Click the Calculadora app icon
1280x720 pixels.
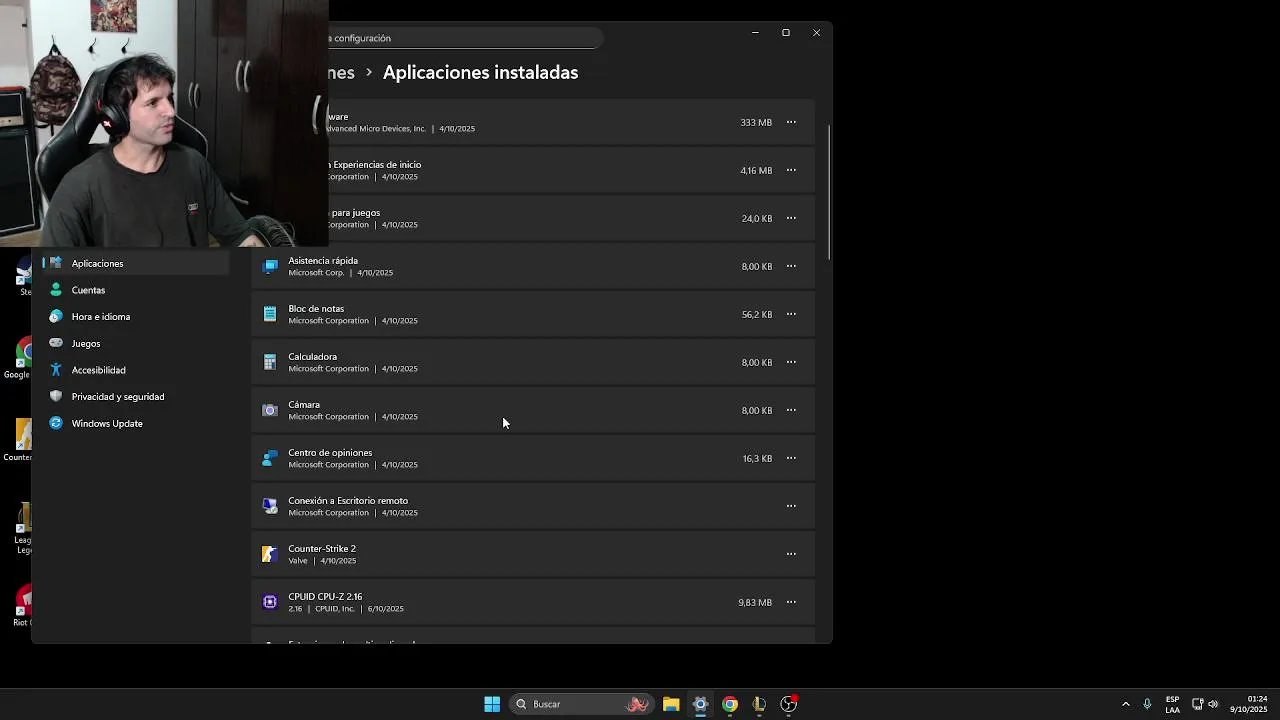coord(270,362)
